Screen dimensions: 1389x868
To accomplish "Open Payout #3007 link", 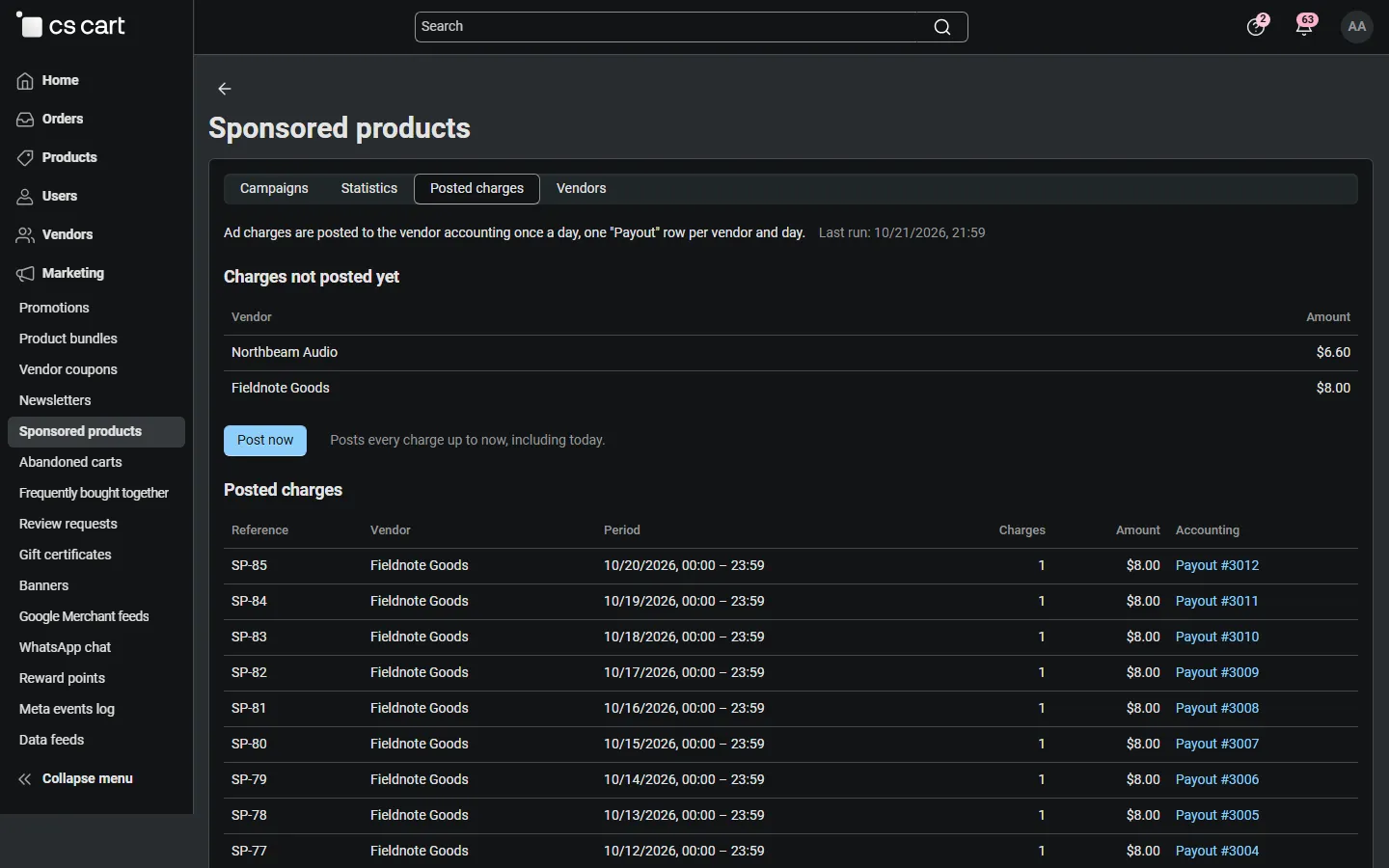I will (x=1217, y=744).
